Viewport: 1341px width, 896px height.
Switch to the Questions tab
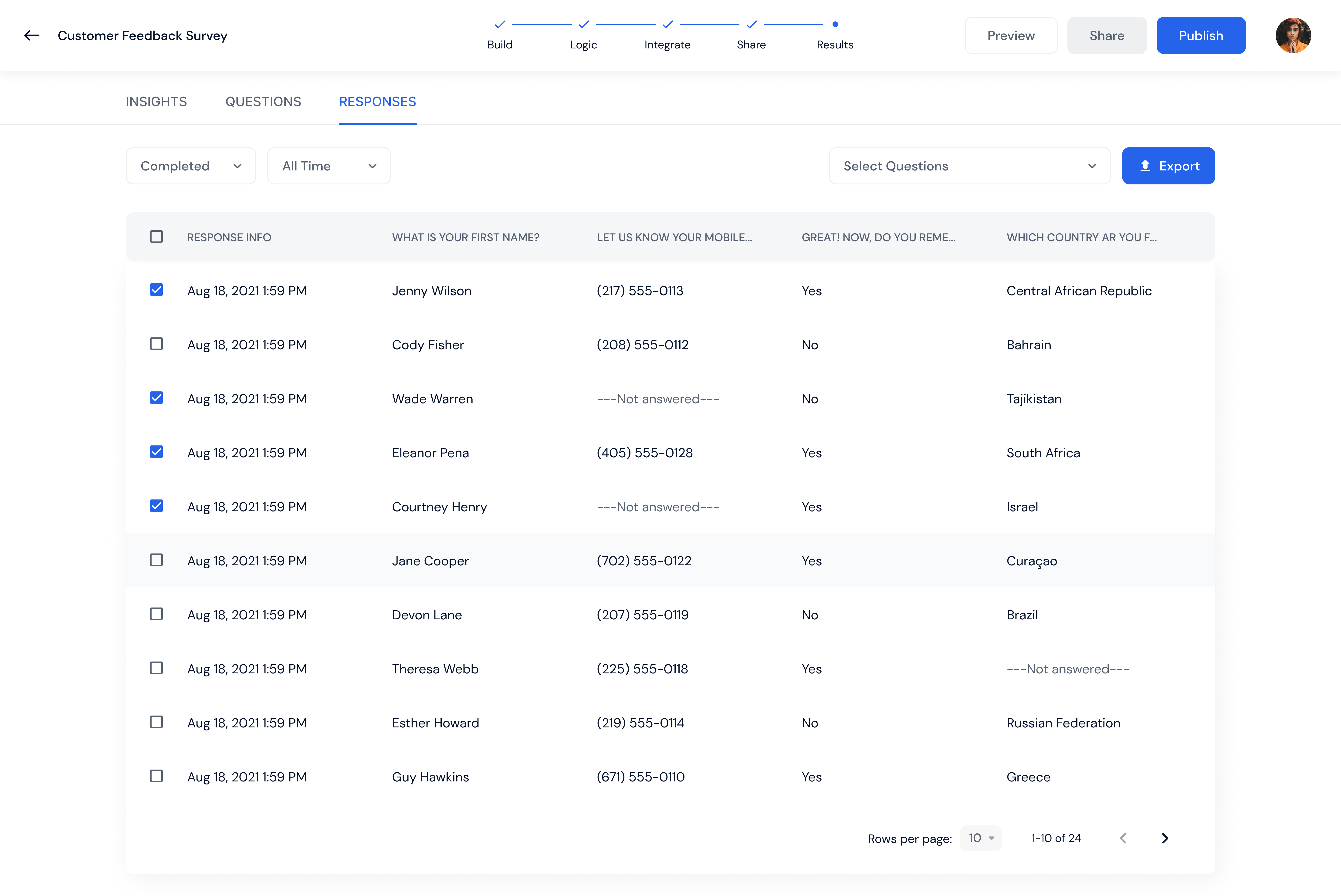click(x=263, y=101)
